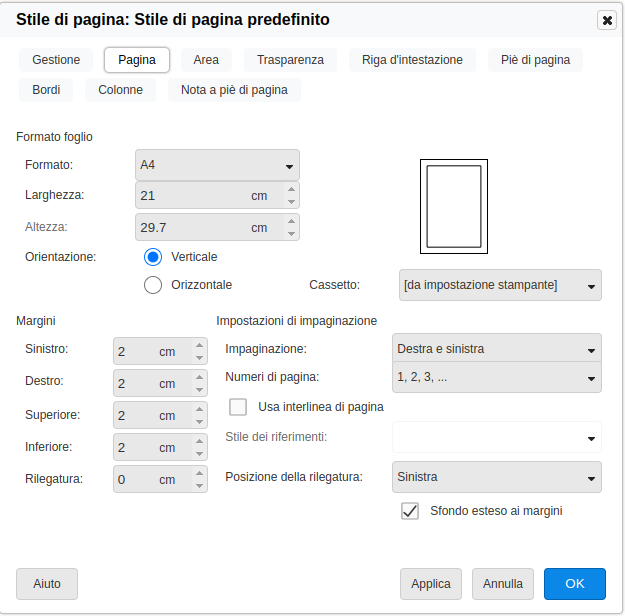Open the Riga d'intestazione tab
This screenshot has height=616, width=625.
(x=412, y=60)
